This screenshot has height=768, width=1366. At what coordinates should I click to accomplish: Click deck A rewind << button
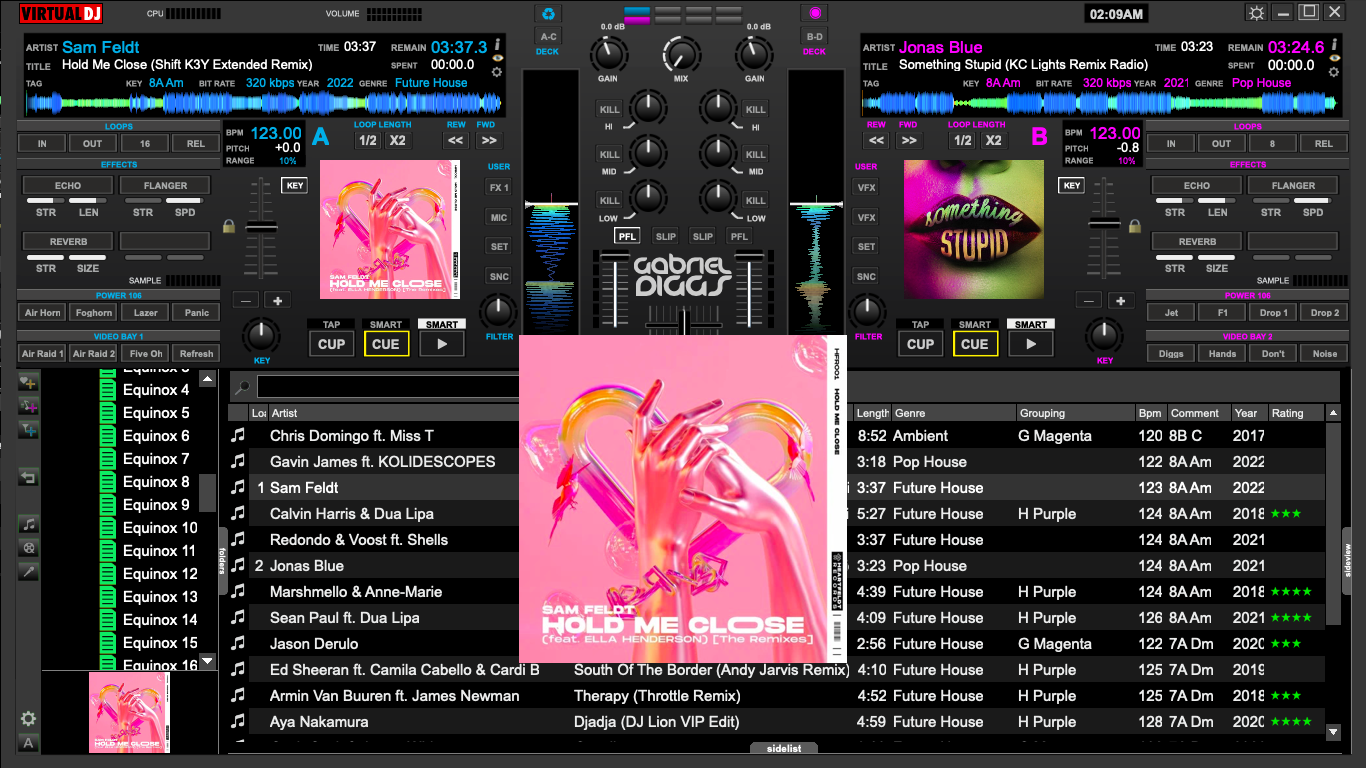click(x=455, y=141)
